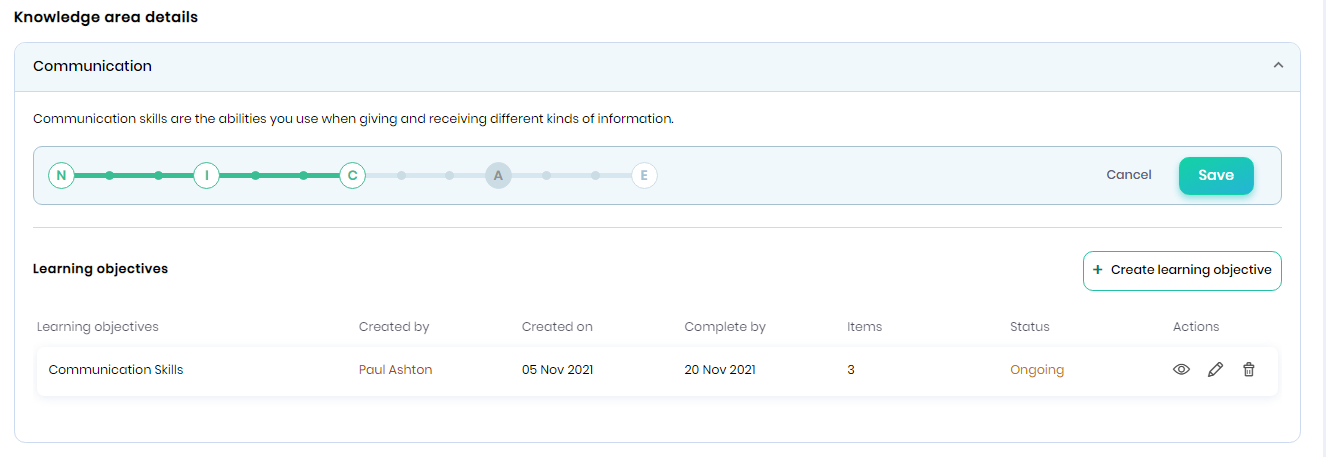Collapse the Communication panel using the chevron
1326x457 pixels.
tap(1277, 66)
